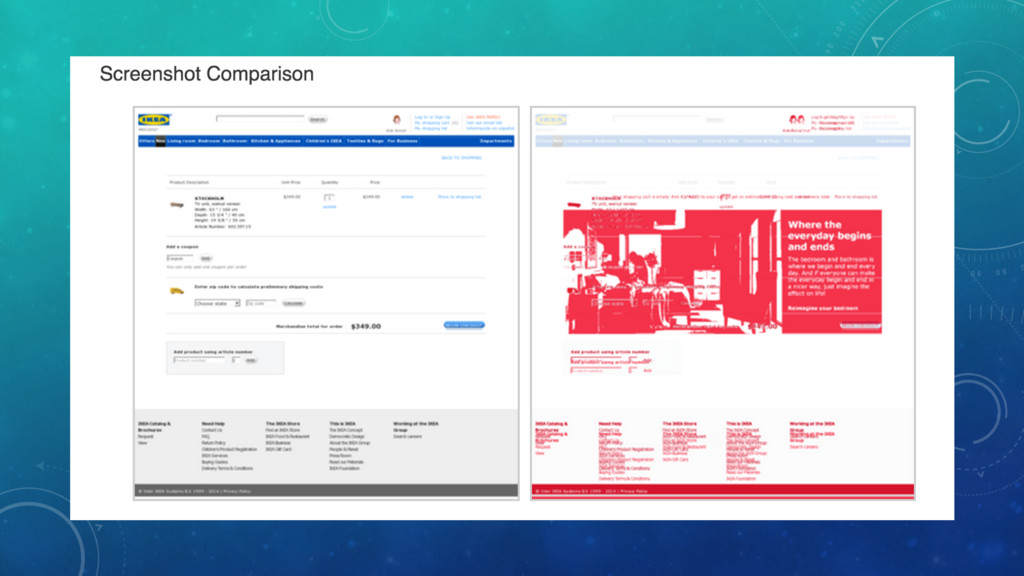Click the Coupon input field in left screenshot
Viewport: 1024px width, 576px height.
click(x=180, y=258)
